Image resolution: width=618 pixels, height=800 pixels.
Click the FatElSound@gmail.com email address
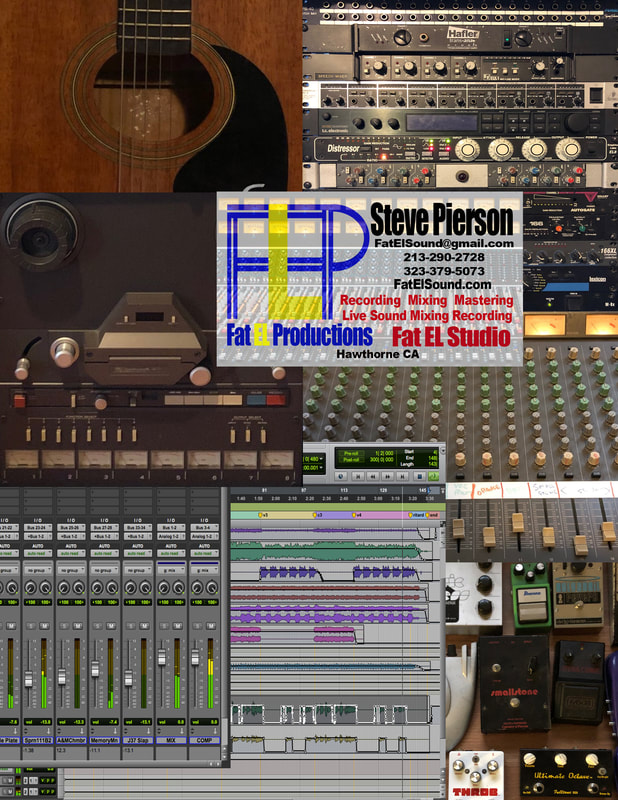tap(444, 243)
